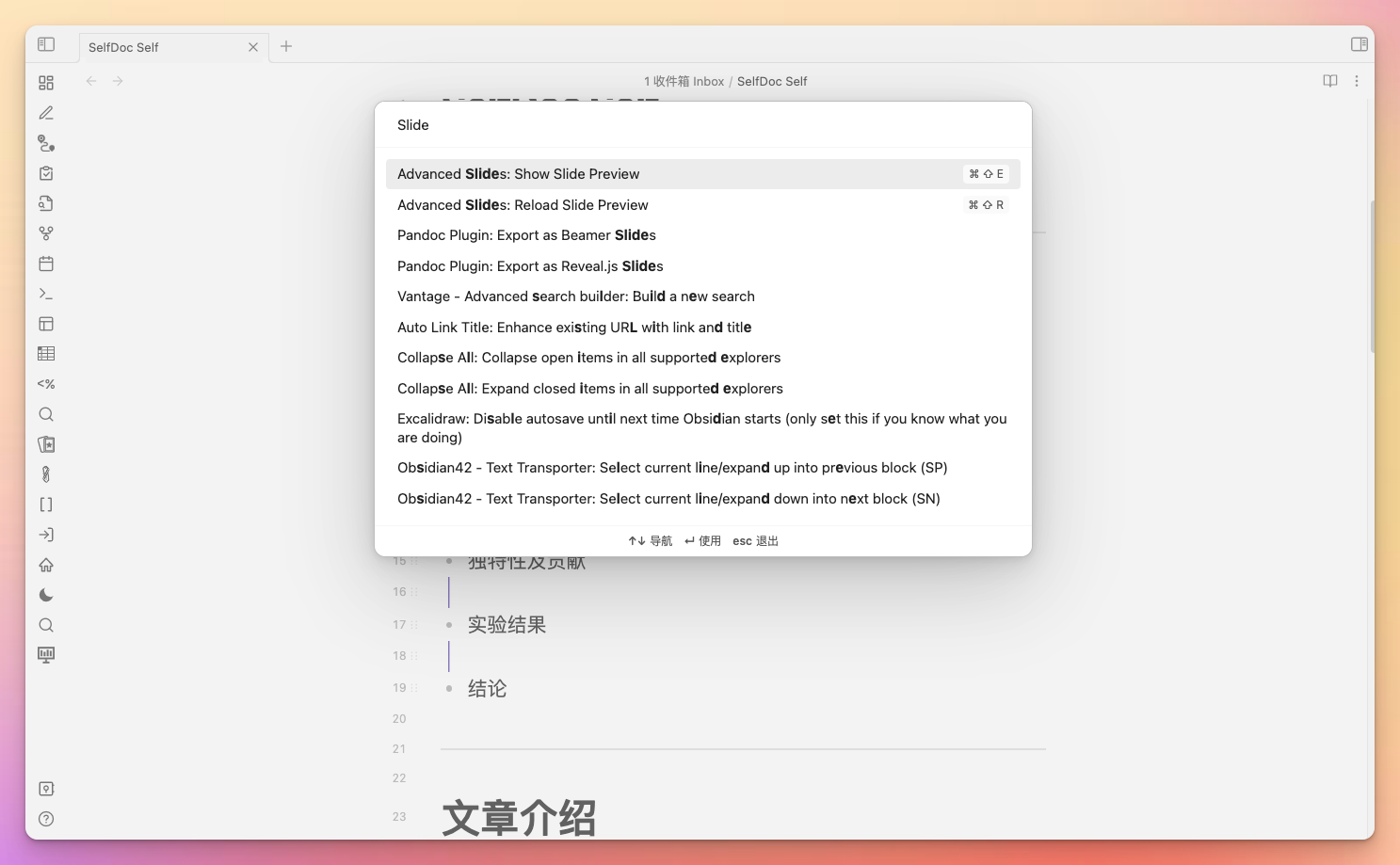Click inside the command palette search field
Image resolution: width=1400 pixels, height=865 pixels.
(x=703, y=124)
